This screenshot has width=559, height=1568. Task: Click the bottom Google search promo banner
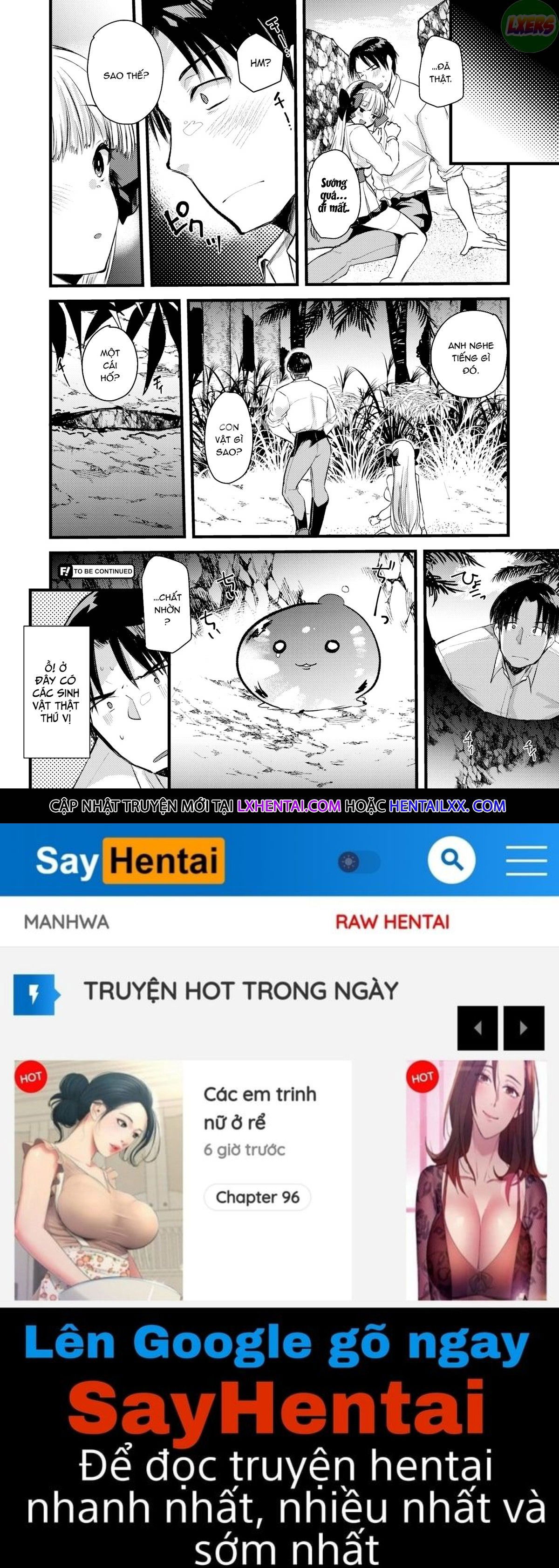[x=279, y=1438]
